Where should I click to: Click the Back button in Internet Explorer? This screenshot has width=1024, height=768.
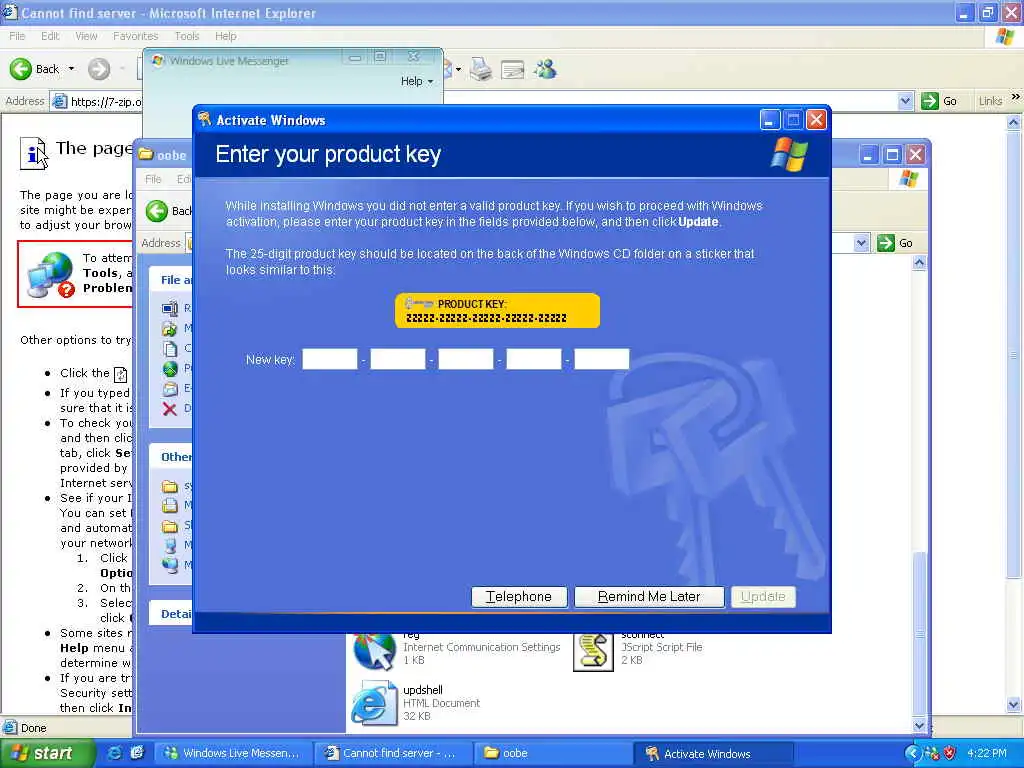pyautogui.click(x=34, y=69)
